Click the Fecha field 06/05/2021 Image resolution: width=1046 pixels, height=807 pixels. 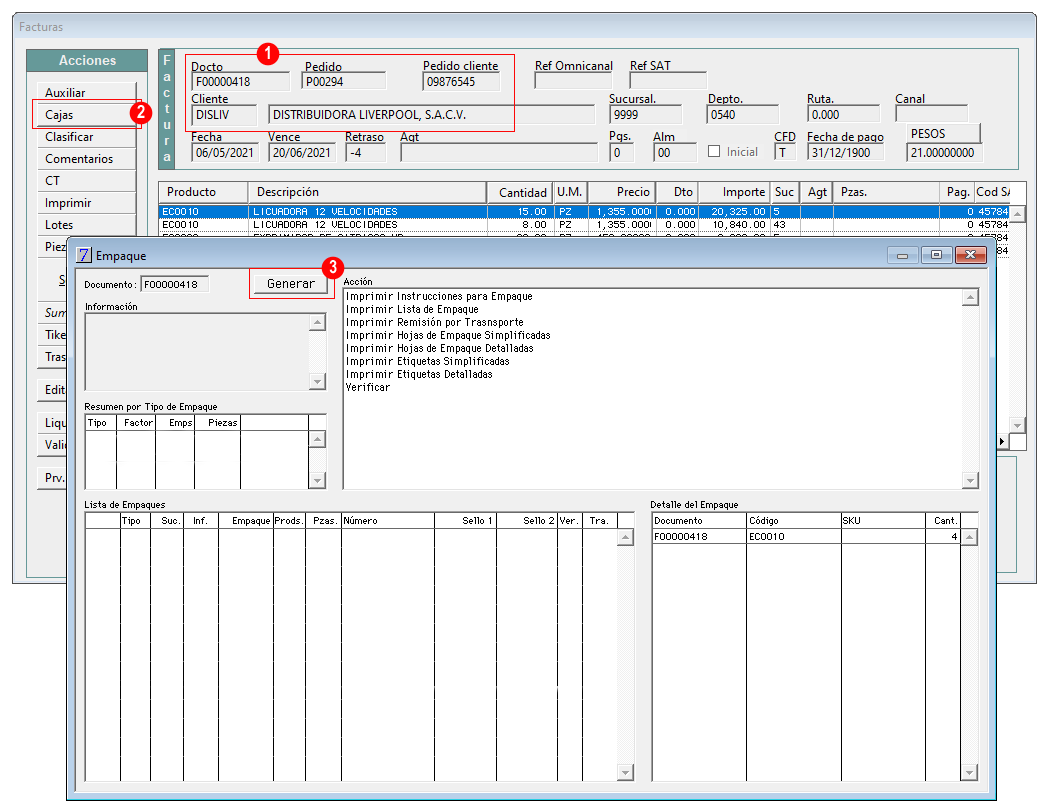click(x=225, y=152)
